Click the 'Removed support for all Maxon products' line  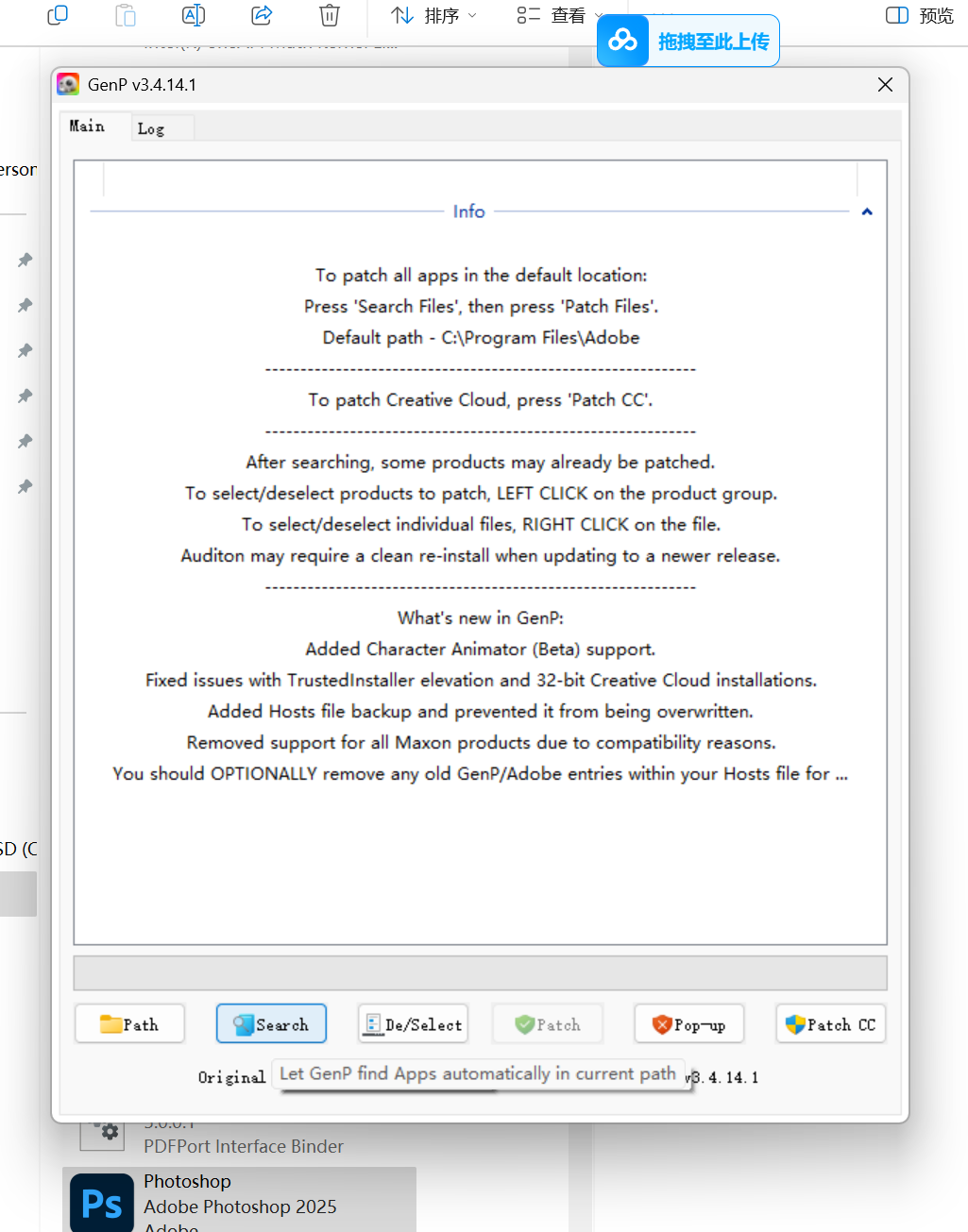pyautogui.click(x=481, y=743)
